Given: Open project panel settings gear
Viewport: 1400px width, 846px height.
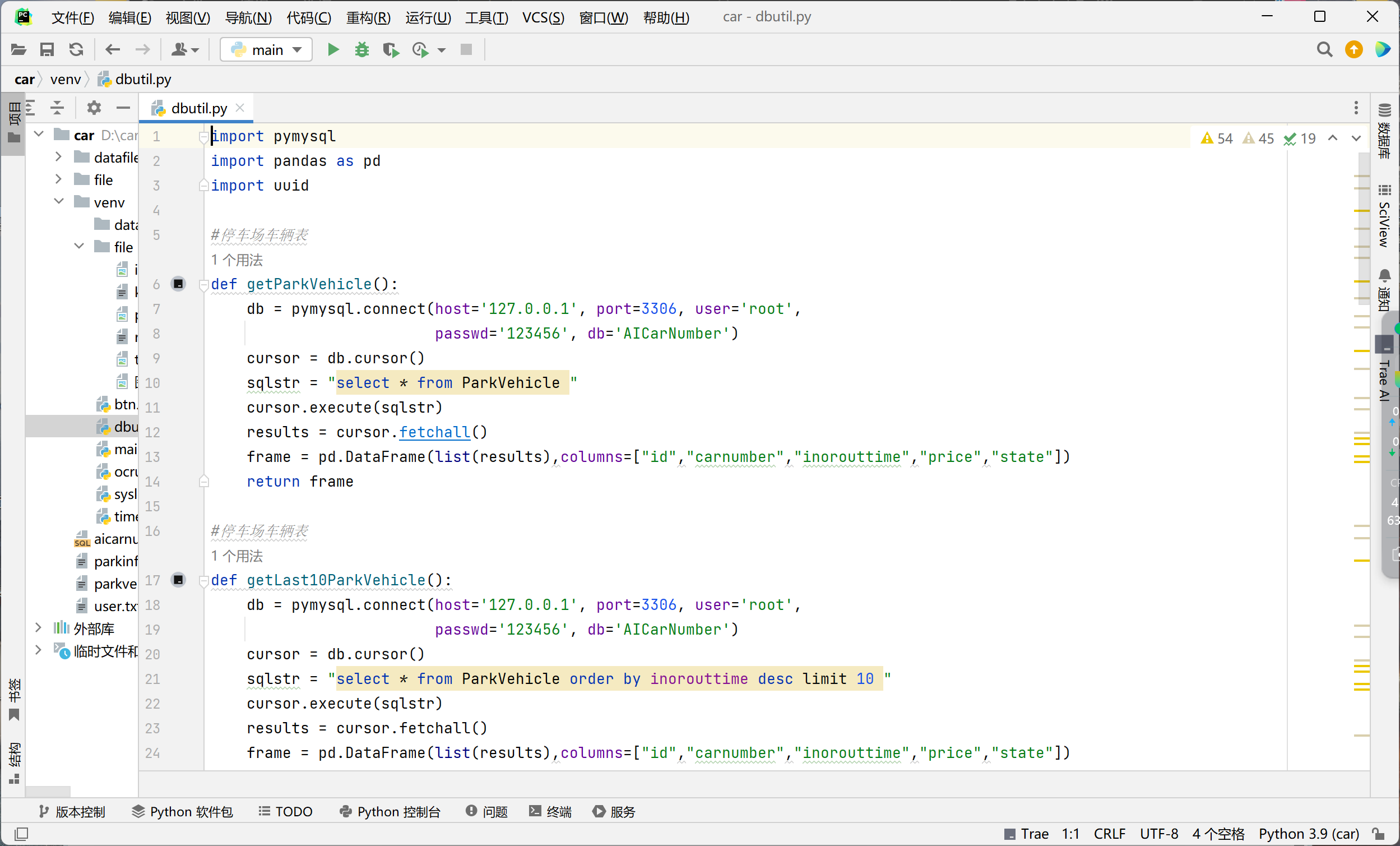Looking at the screenshot, I should (x=94, y=108).
